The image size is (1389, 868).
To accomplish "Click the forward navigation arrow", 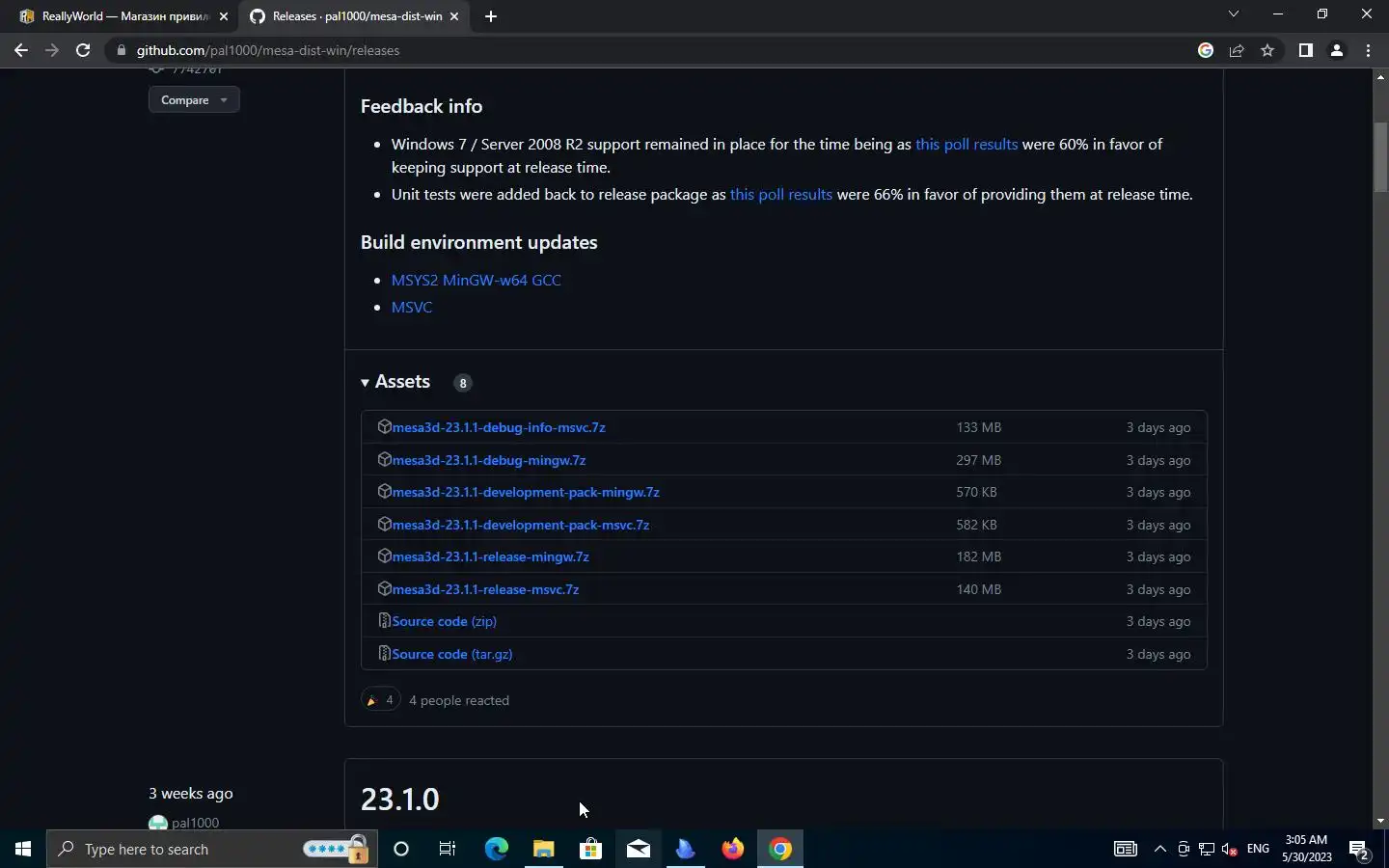I will [52, 50].
